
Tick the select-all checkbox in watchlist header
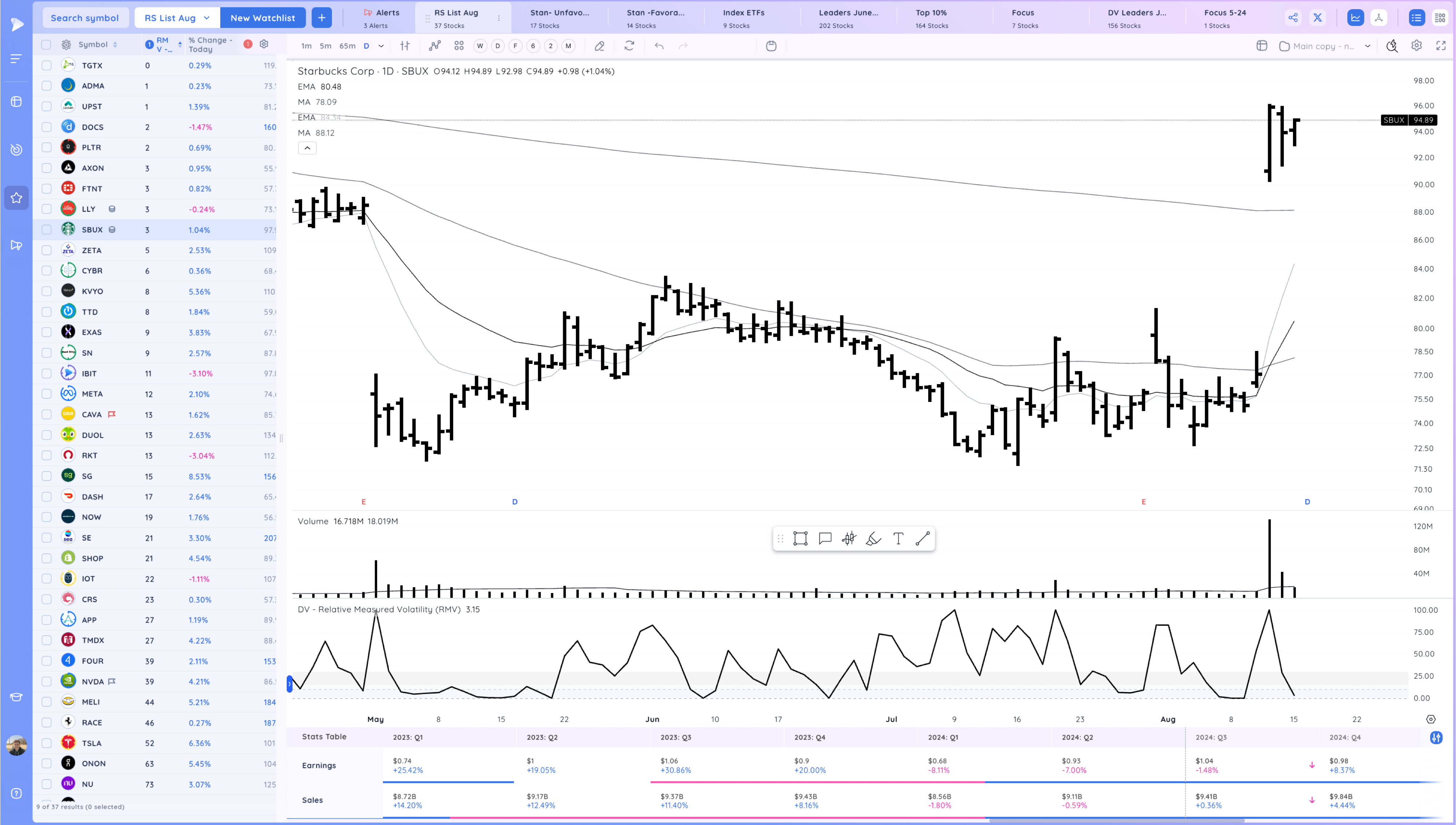coord(47,44)
